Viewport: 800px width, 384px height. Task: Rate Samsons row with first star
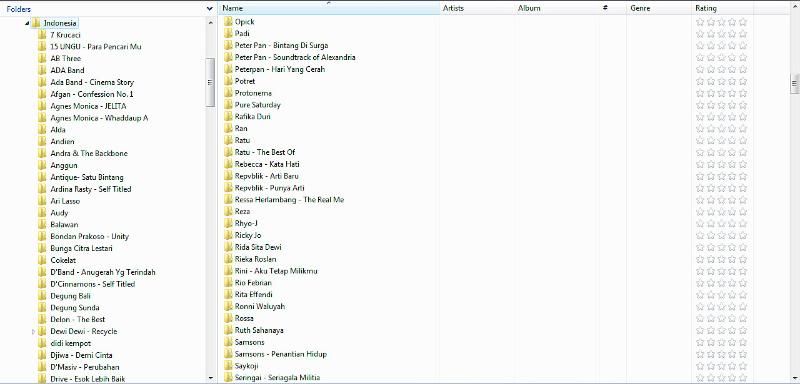point(700,342)
